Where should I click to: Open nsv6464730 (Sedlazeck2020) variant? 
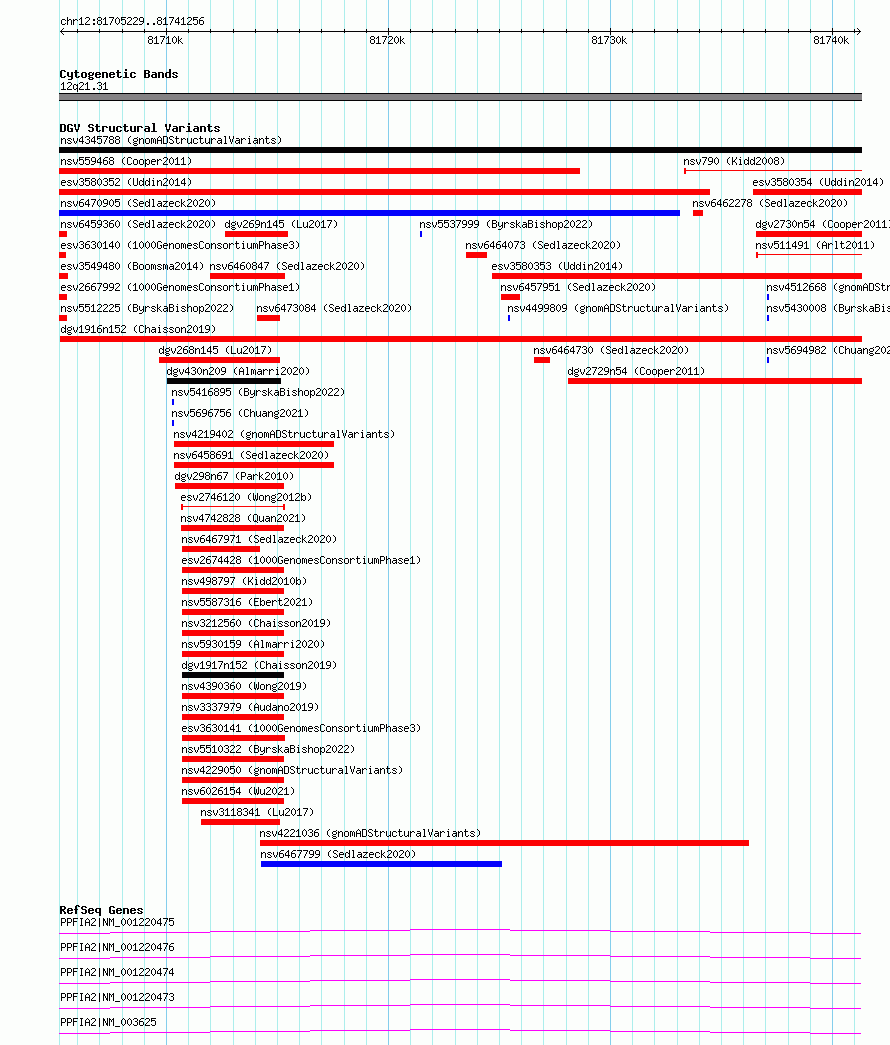(541, 360)
